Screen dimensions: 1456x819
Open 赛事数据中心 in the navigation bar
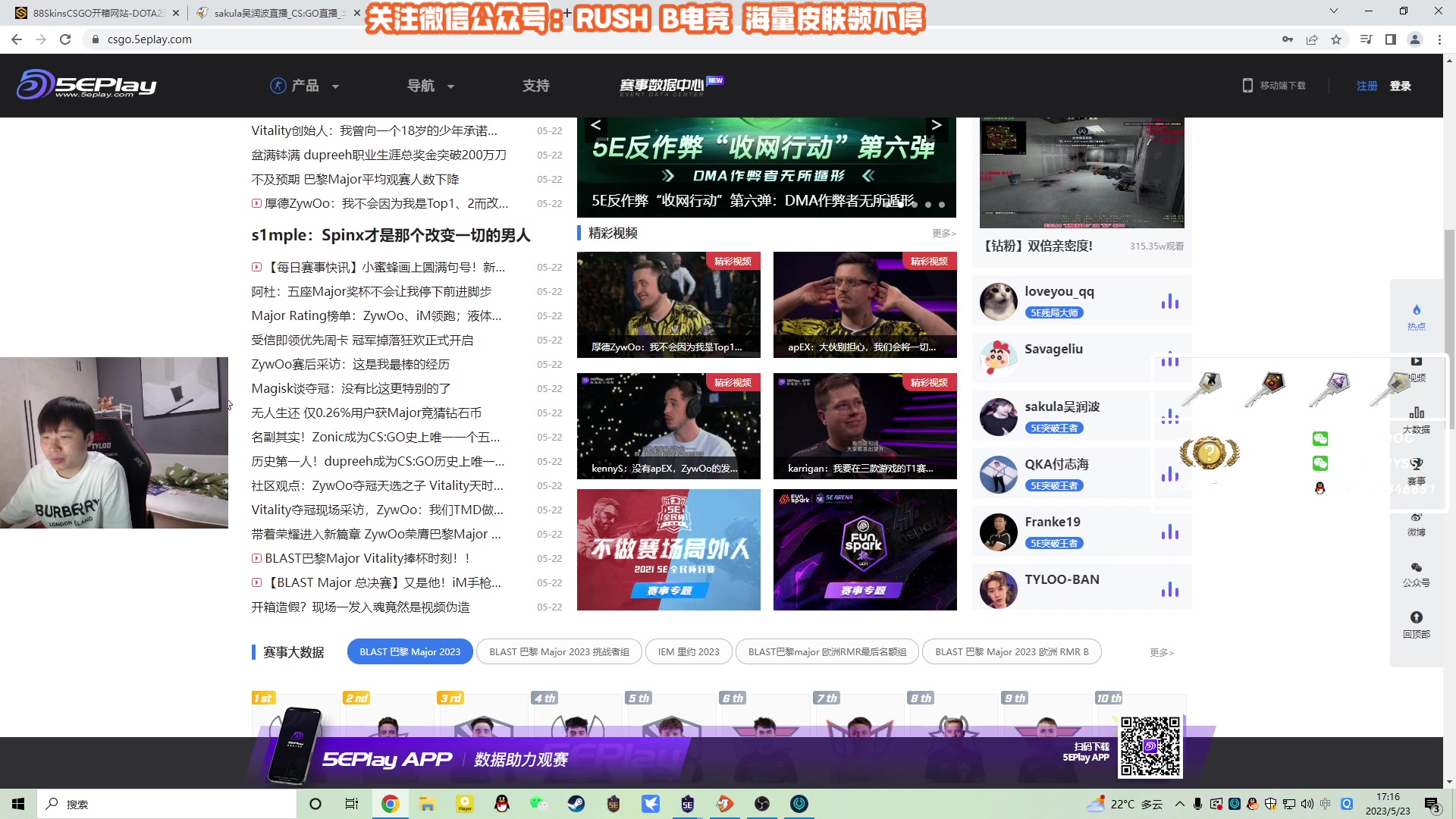[670, 86]
